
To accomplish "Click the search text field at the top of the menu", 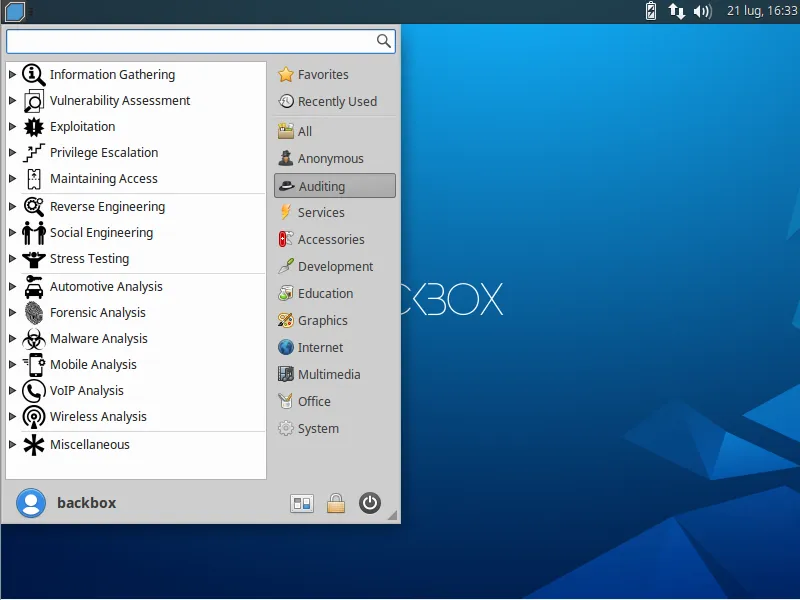I will coord(201,41).
